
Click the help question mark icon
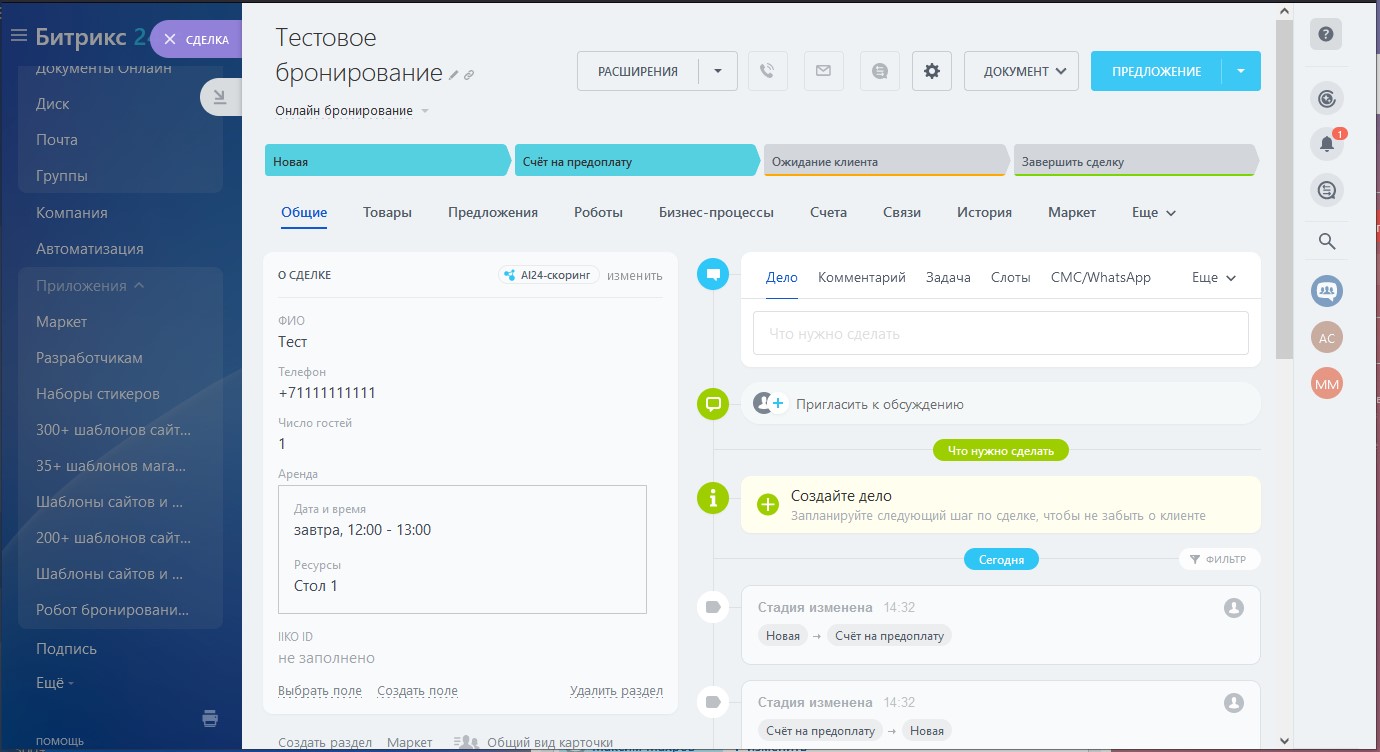(1327, 35)
